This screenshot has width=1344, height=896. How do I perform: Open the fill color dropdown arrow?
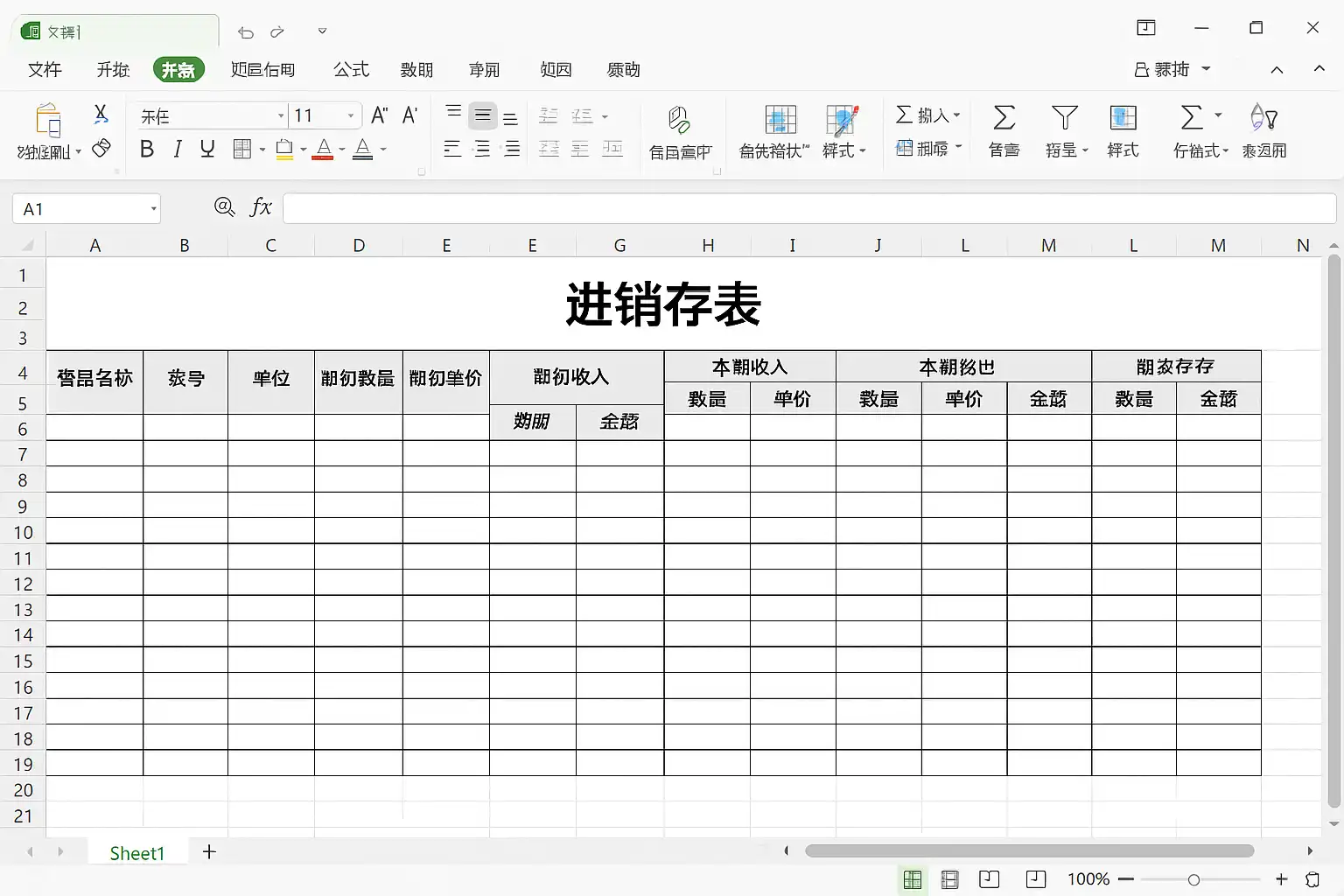[x=304, y=150]
